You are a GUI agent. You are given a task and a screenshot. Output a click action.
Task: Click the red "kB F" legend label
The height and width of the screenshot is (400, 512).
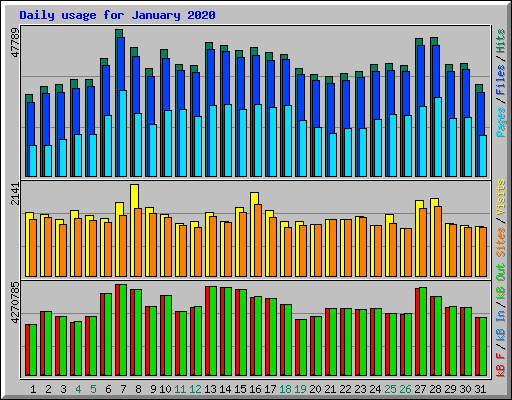pos(501,365)
